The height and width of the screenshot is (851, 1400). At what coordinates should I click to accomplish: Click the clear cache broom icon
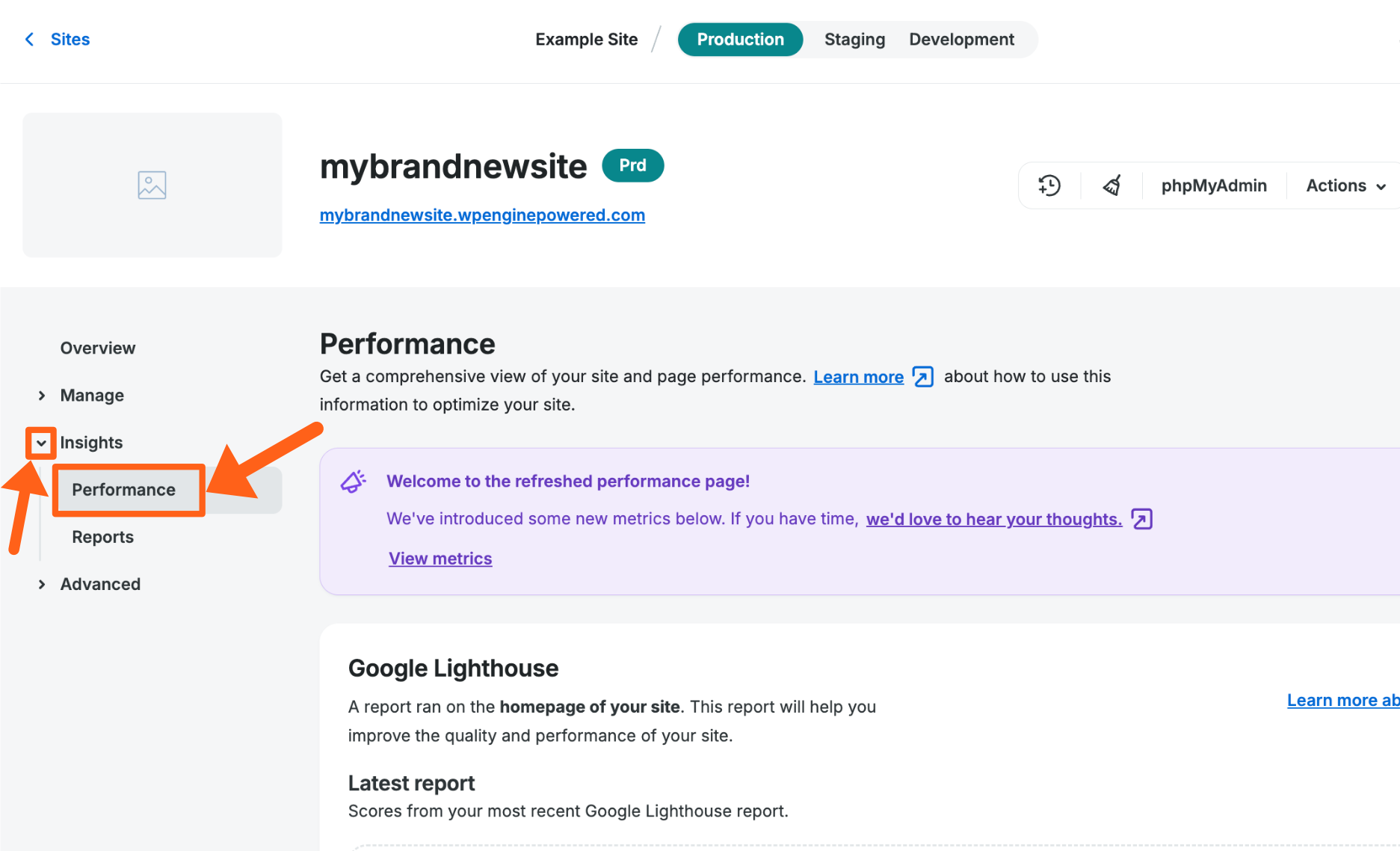click(1111, 185)
